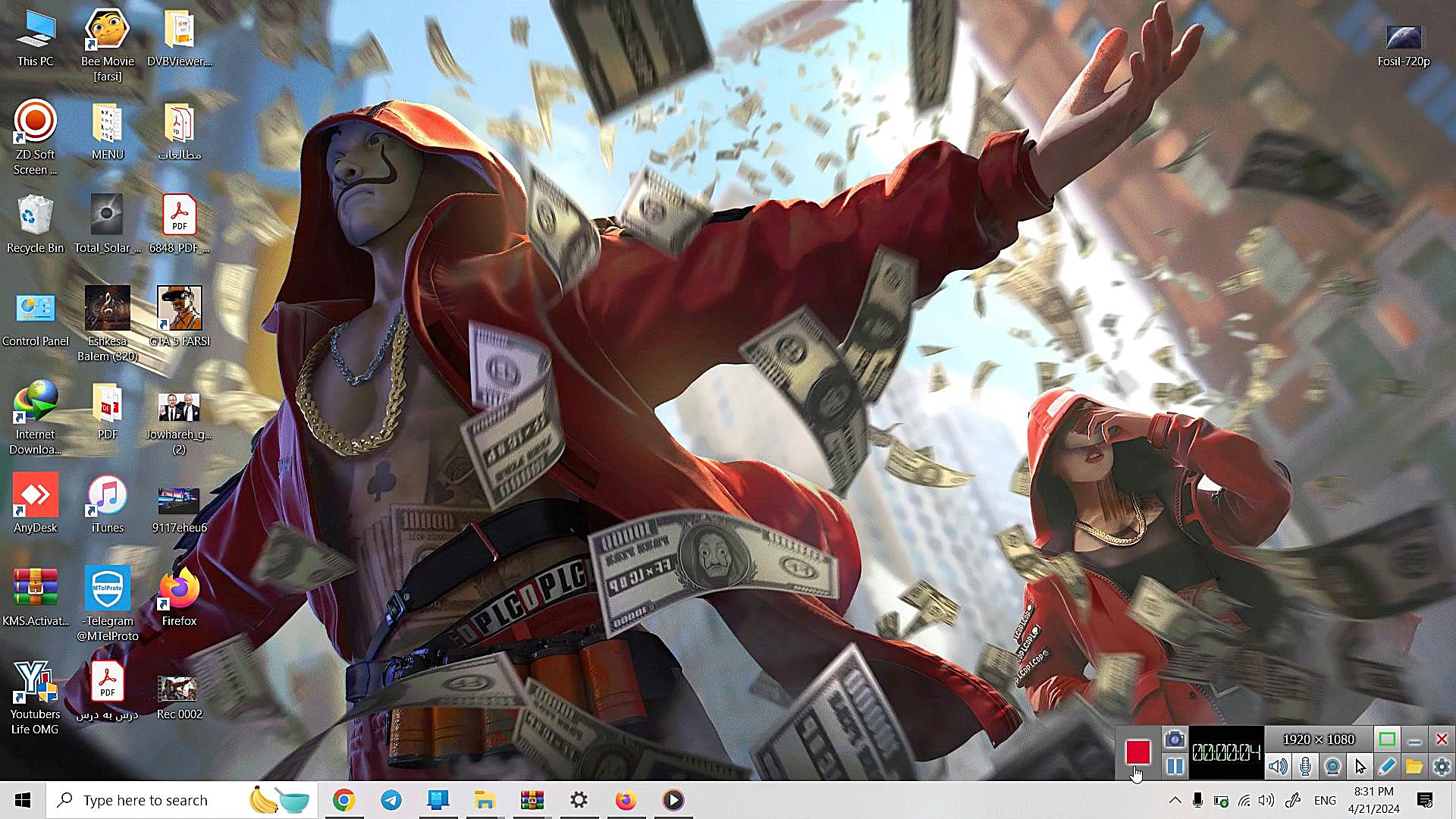Click the recording timer display
The image size is (1456, 819).
click(x=1226, y=752)
